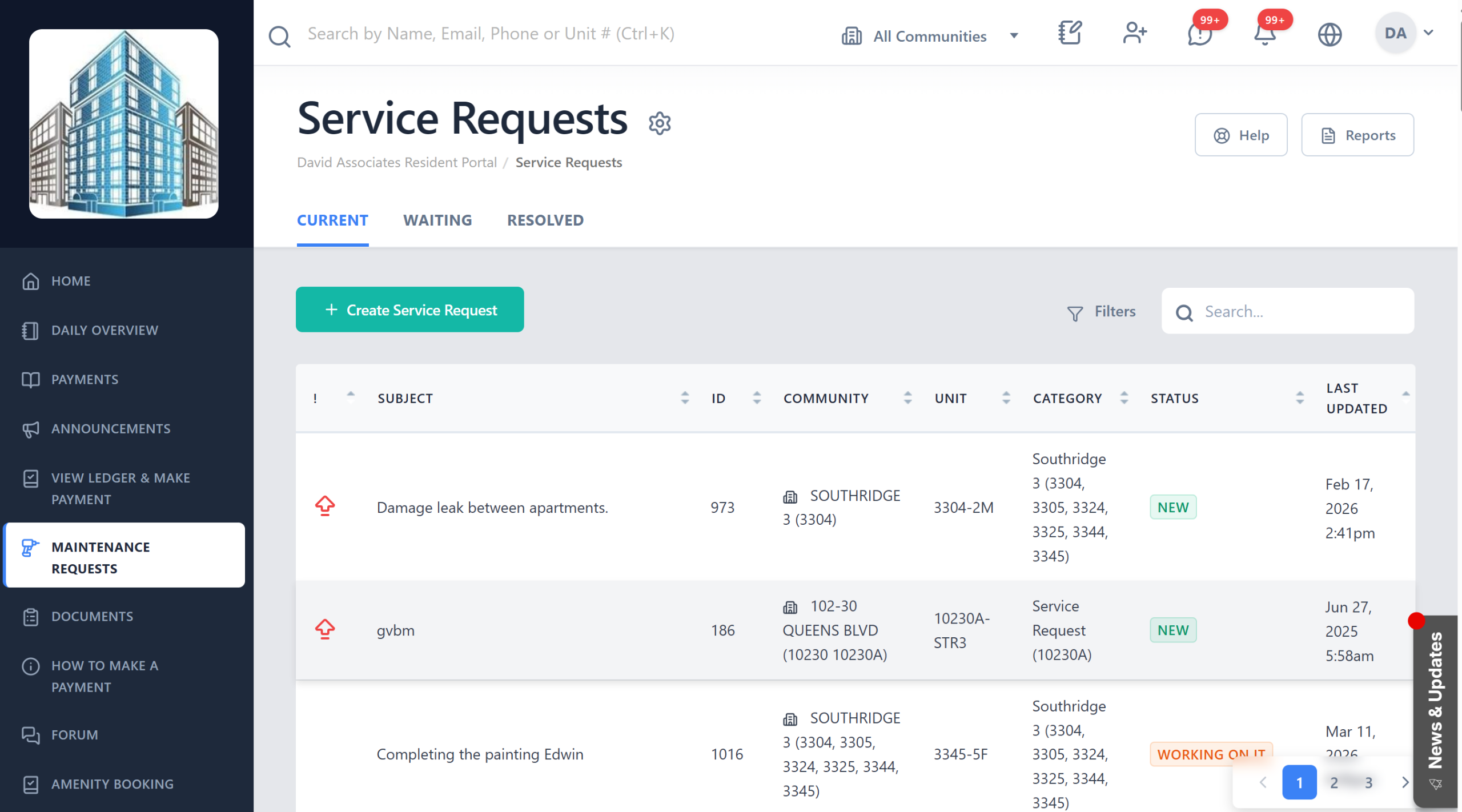Screen dimensions: 1462x812
Task: Click the global search magnifier icon
Action: point(279,36)
